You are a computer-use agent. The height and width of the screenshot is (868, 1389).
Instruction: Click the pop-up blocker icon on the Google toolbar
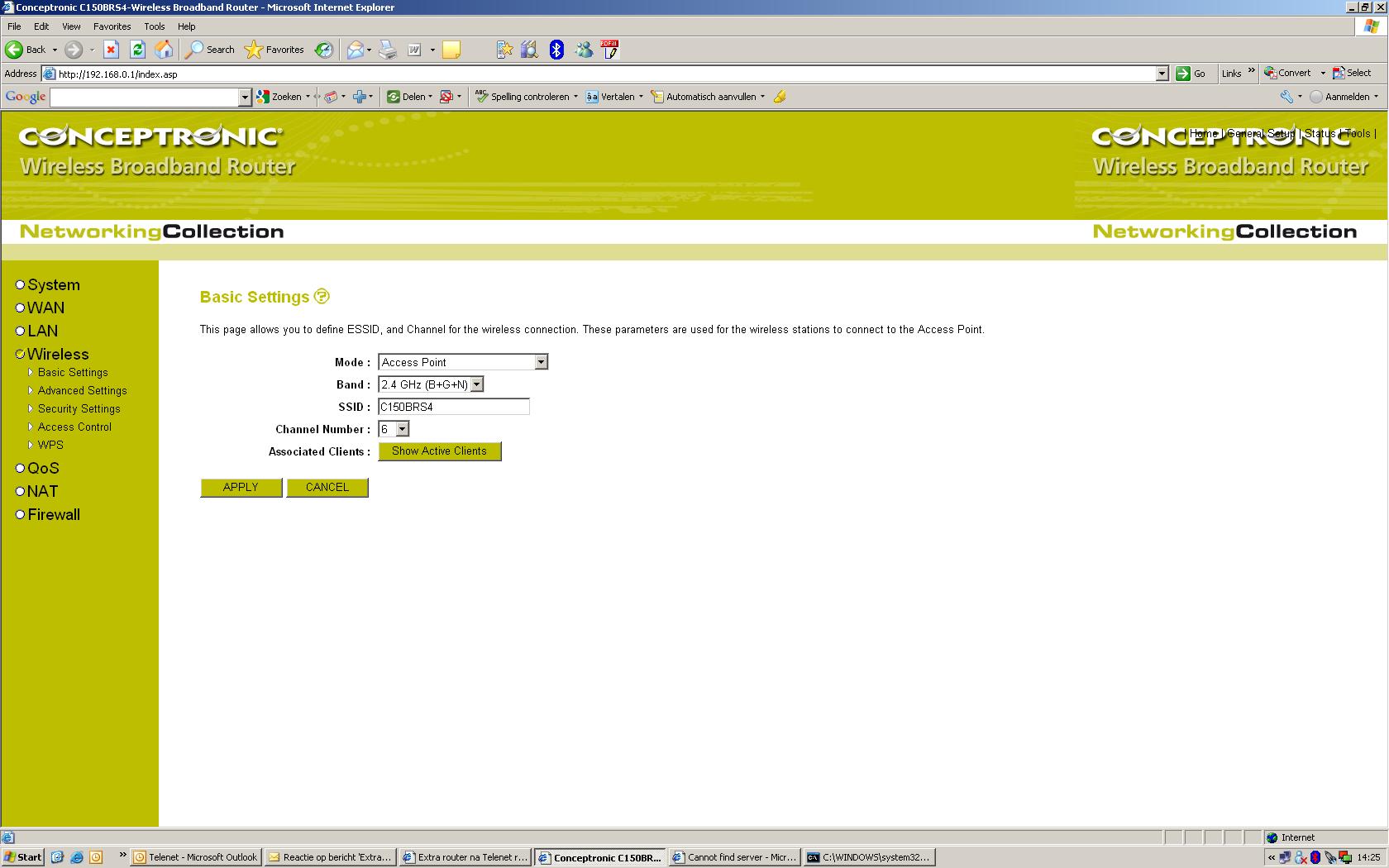click(x=446, y=97)
